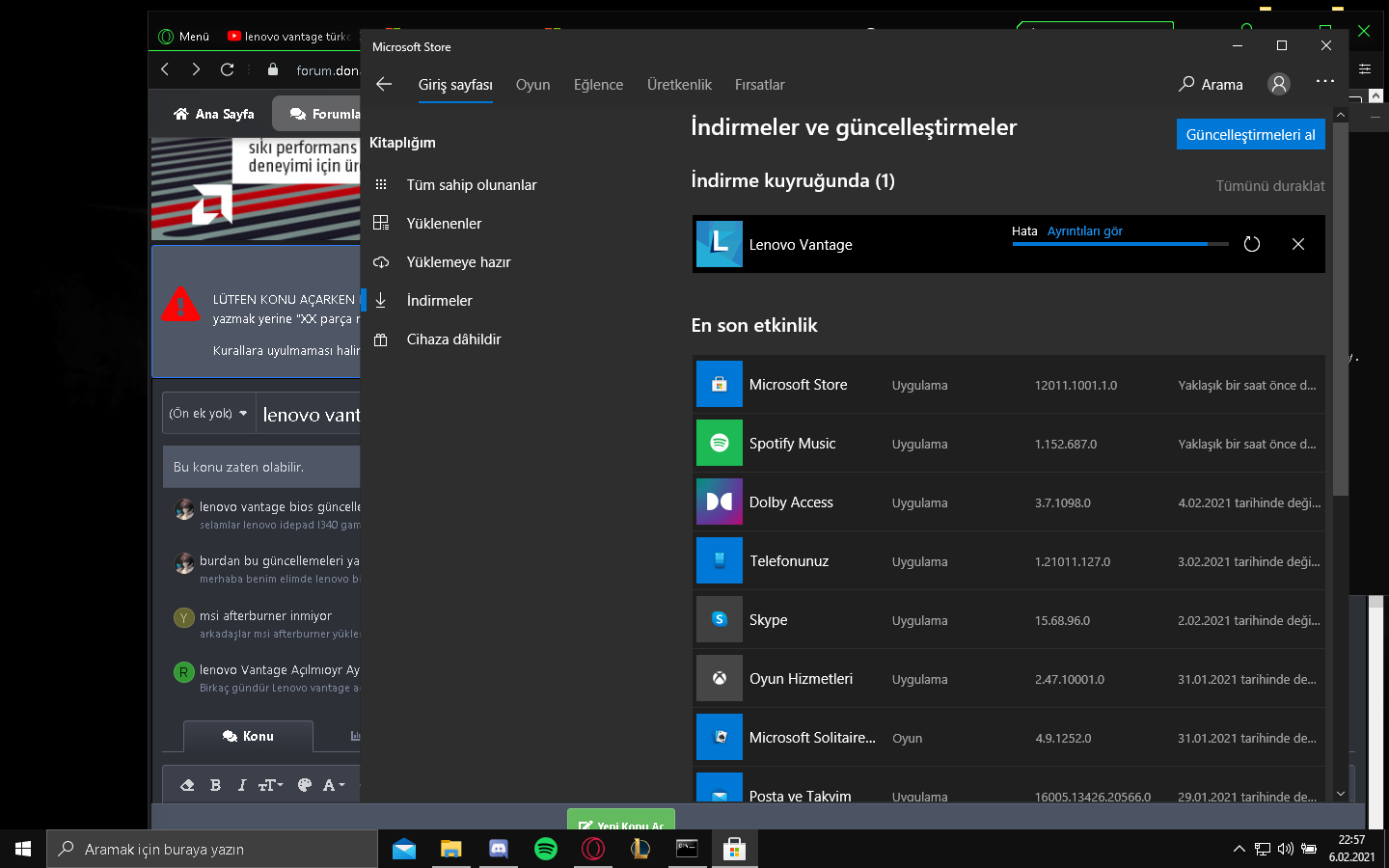Open Tüm sahip olunanlar library section

(471, 185)
